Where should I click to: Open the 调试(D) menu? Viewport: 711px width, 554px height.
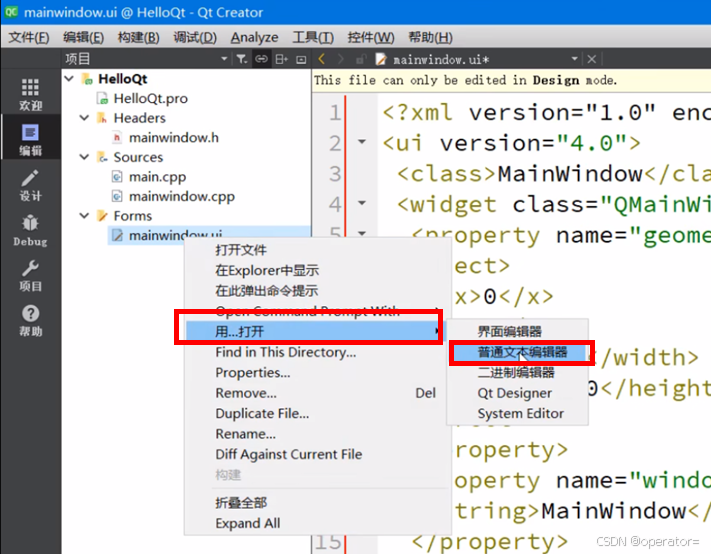pyautogui.click(x=195, y=37)
